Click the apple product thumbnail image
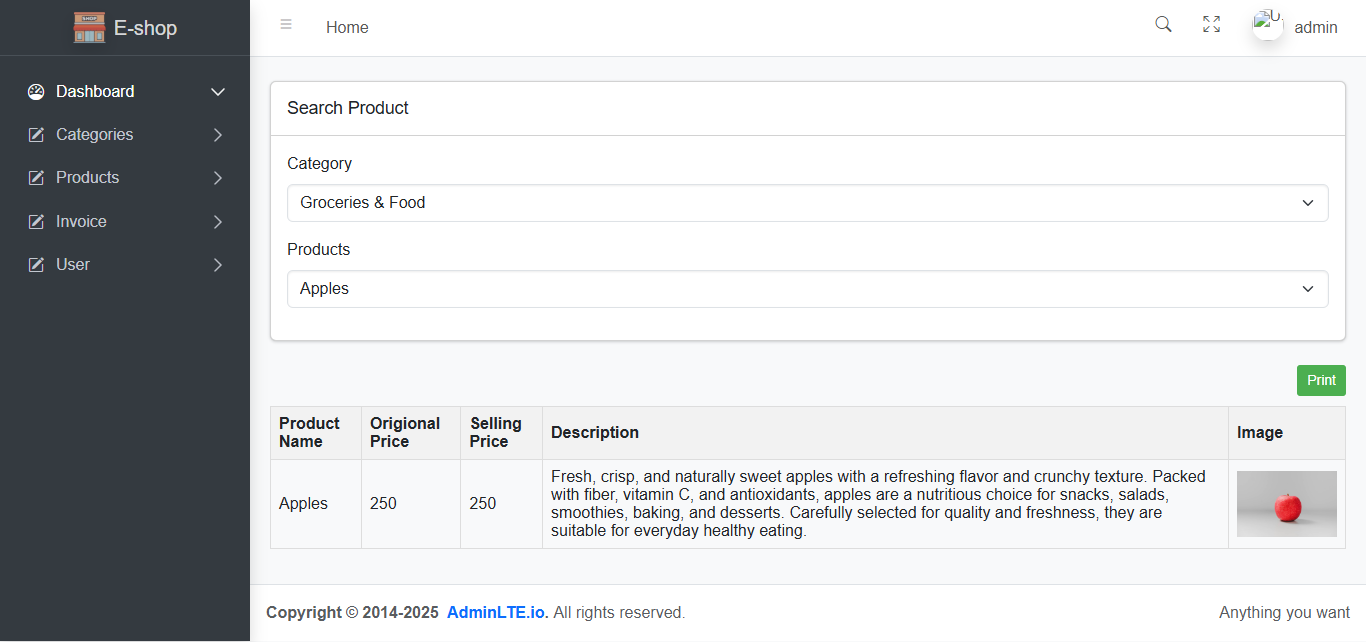Image resolution: width=1366 pixels, height=642 pixels. click(x=1287, y=504)
